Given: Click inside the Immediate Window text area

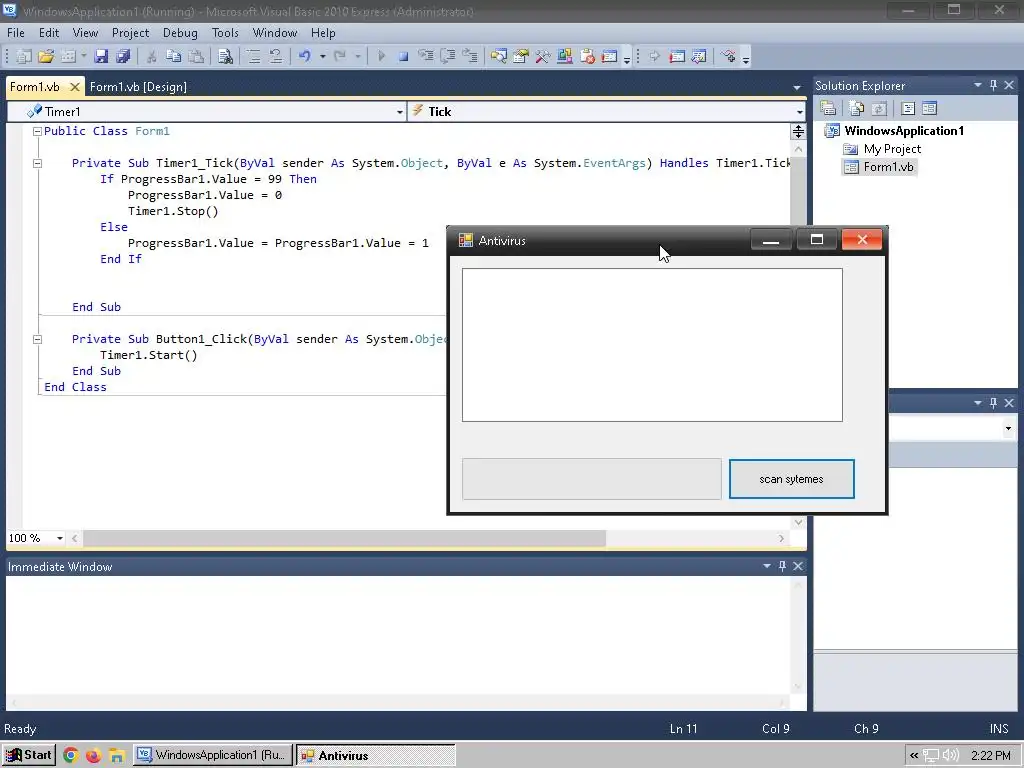Looking at the screenshot, I should tap(398, 635).
